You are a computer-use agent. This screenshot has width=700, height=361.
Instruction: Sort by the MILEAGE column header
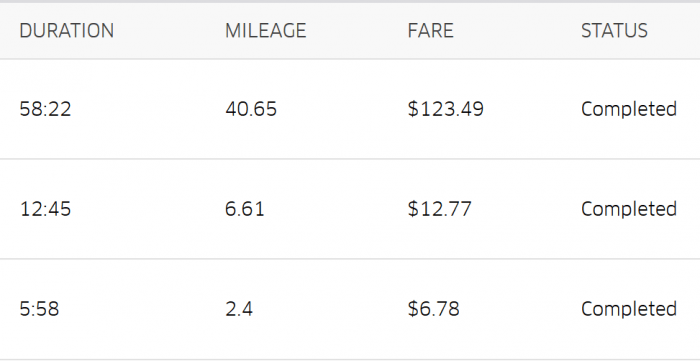pyautogui.click(x=266, y=31)
